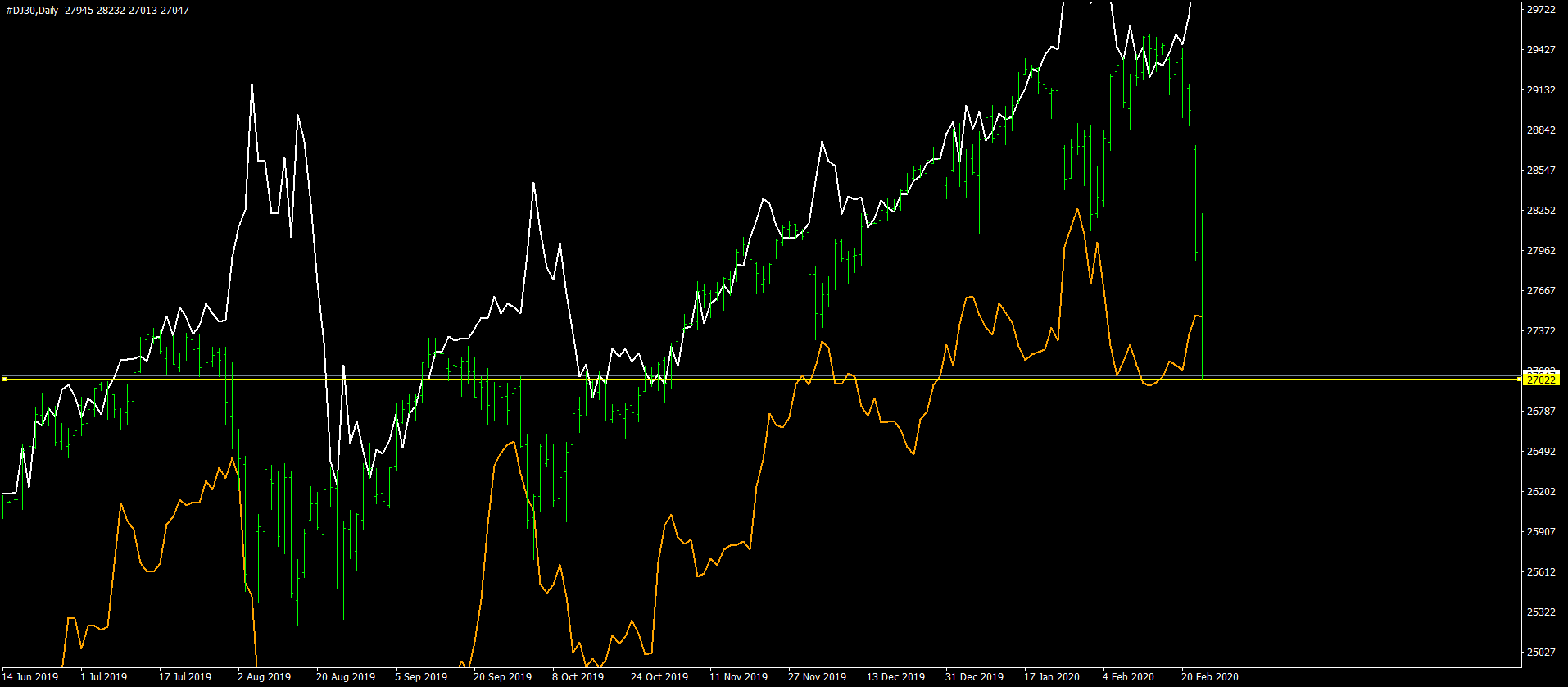Click the 14 Jun 2019 date label
Image resolution: width=1568 pixels, height=687 pixels.
[x=31, y=677]
